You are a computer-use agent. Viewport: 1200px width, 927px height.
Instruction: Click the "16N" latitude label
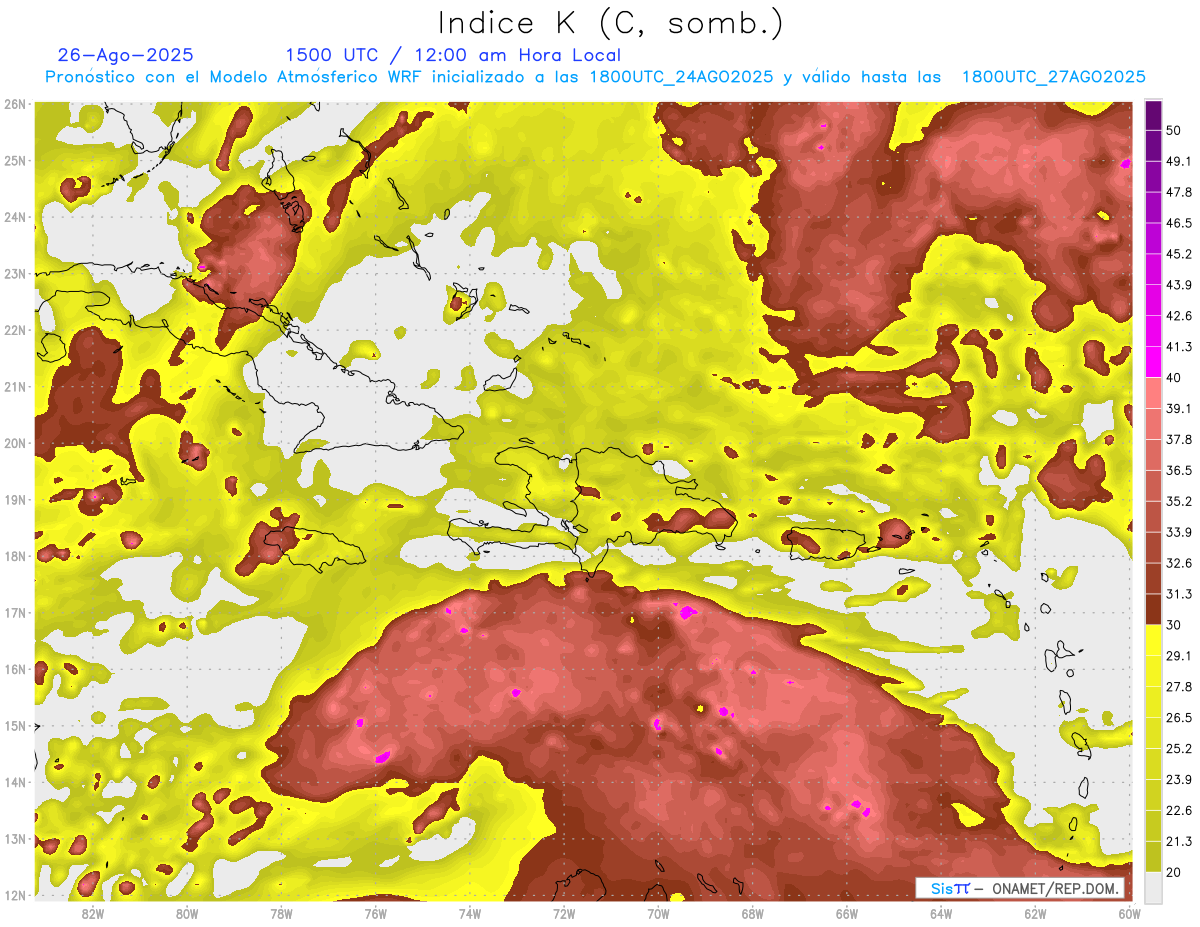tap(15, 669)
